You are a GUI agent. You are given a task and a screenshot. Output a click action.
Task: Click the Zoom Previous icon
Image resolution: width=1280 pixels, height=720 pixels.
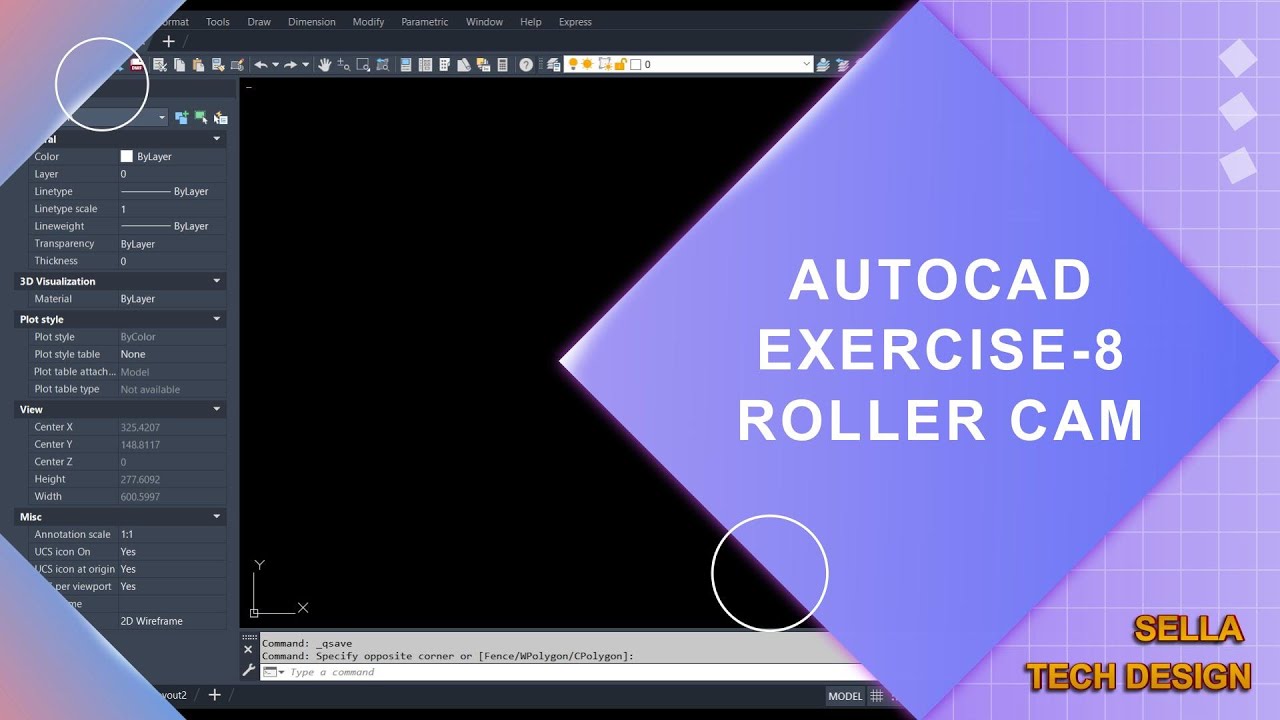382,65
